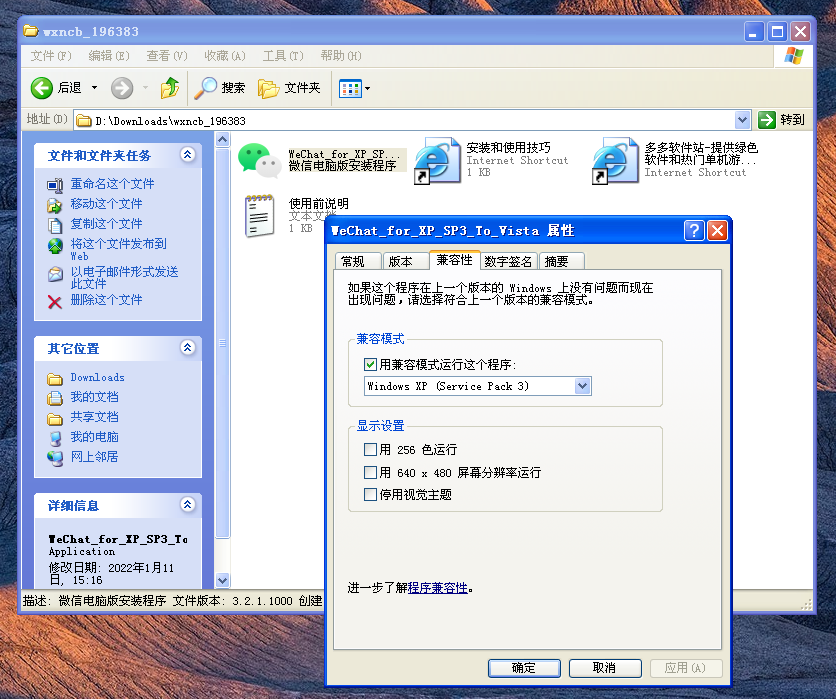Click the sidebar scrollbar down arrow
This screenshot has width=836, height=699.
click(222, 580)
